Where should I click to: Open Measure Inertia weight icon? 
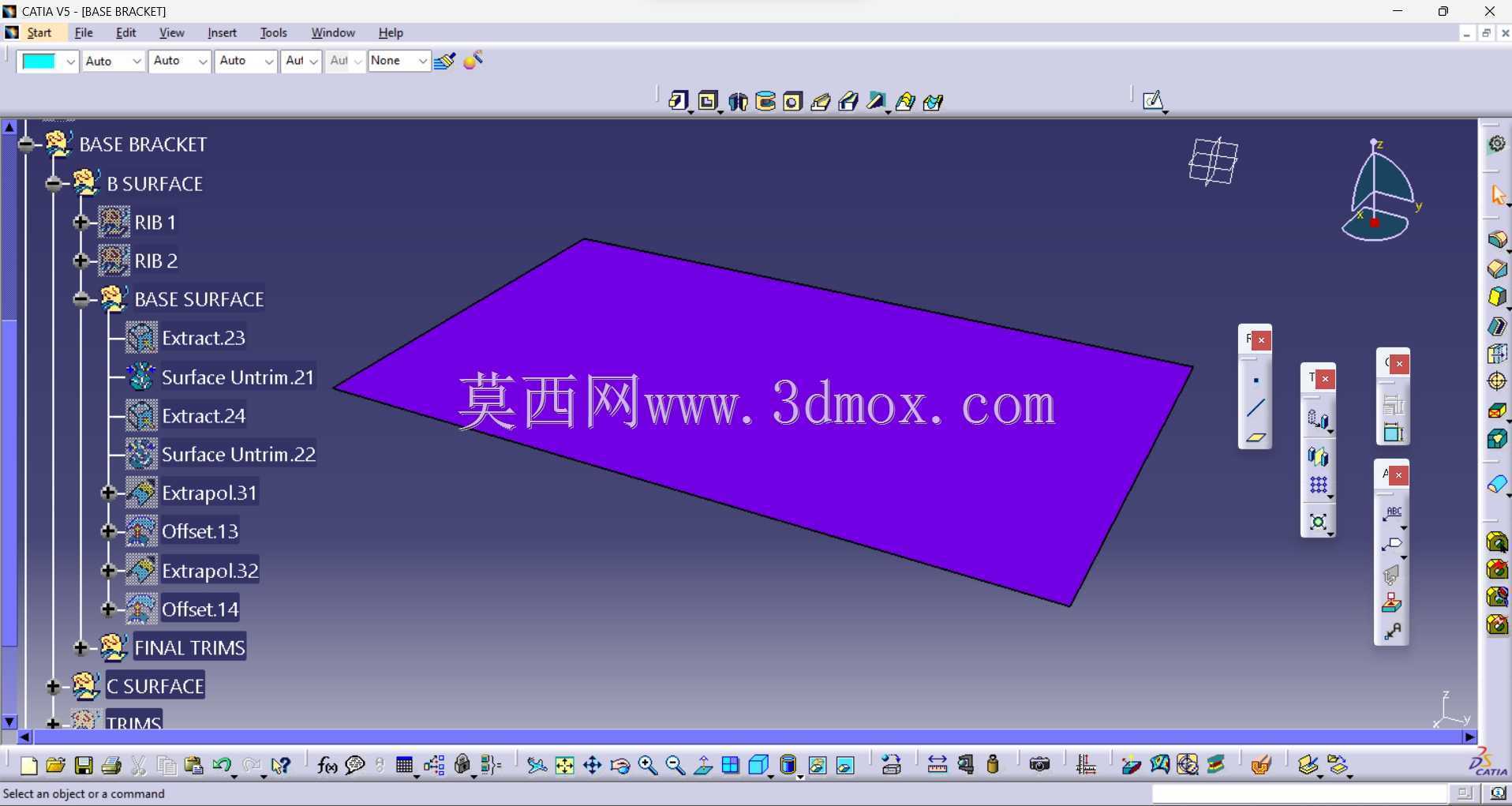click(x=993, y=765)
